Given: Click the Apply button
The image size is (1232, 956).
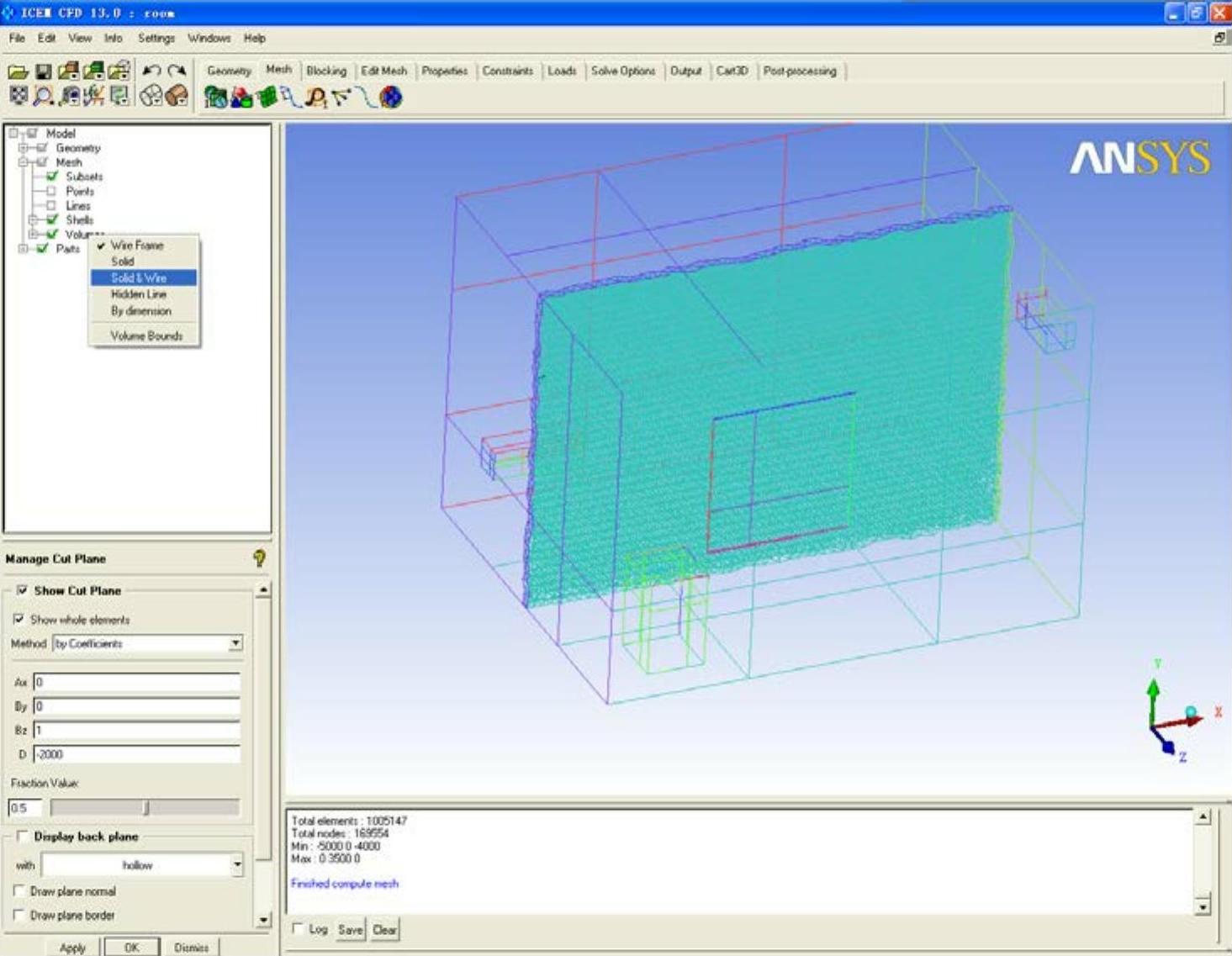Looking at the screenshot, I should coord(72,948).
